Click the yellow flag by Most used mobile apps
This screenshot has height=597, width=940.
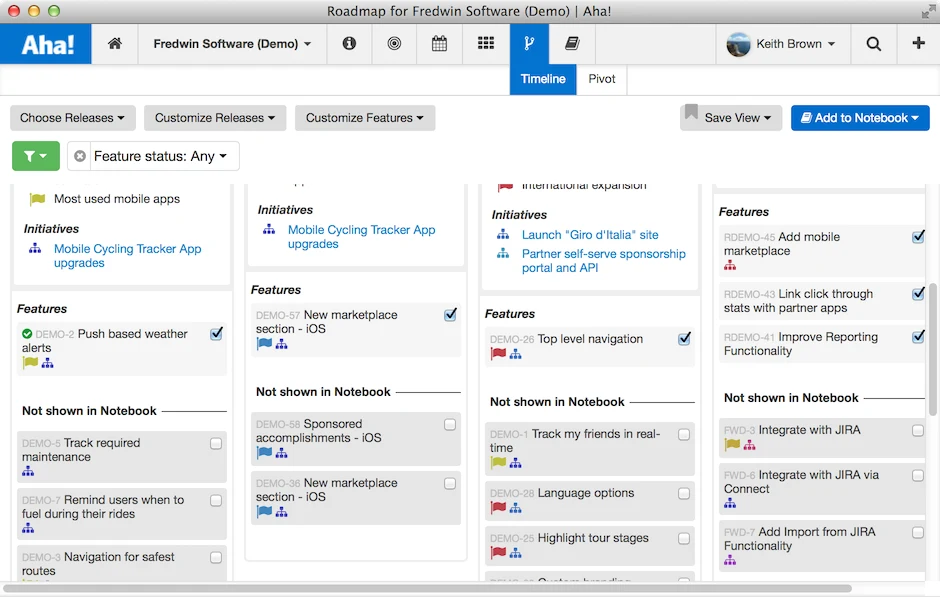(37, 199)
